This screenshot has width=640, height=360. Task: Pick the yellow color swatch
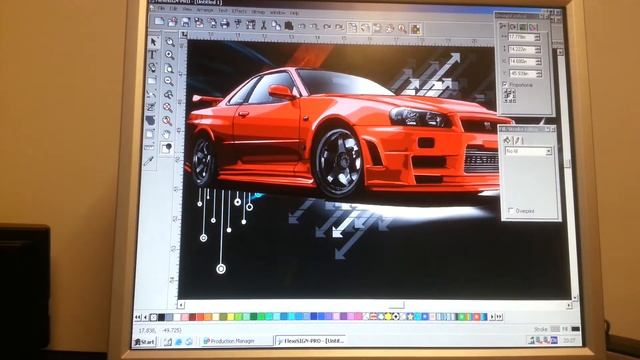tap(231, 317)
